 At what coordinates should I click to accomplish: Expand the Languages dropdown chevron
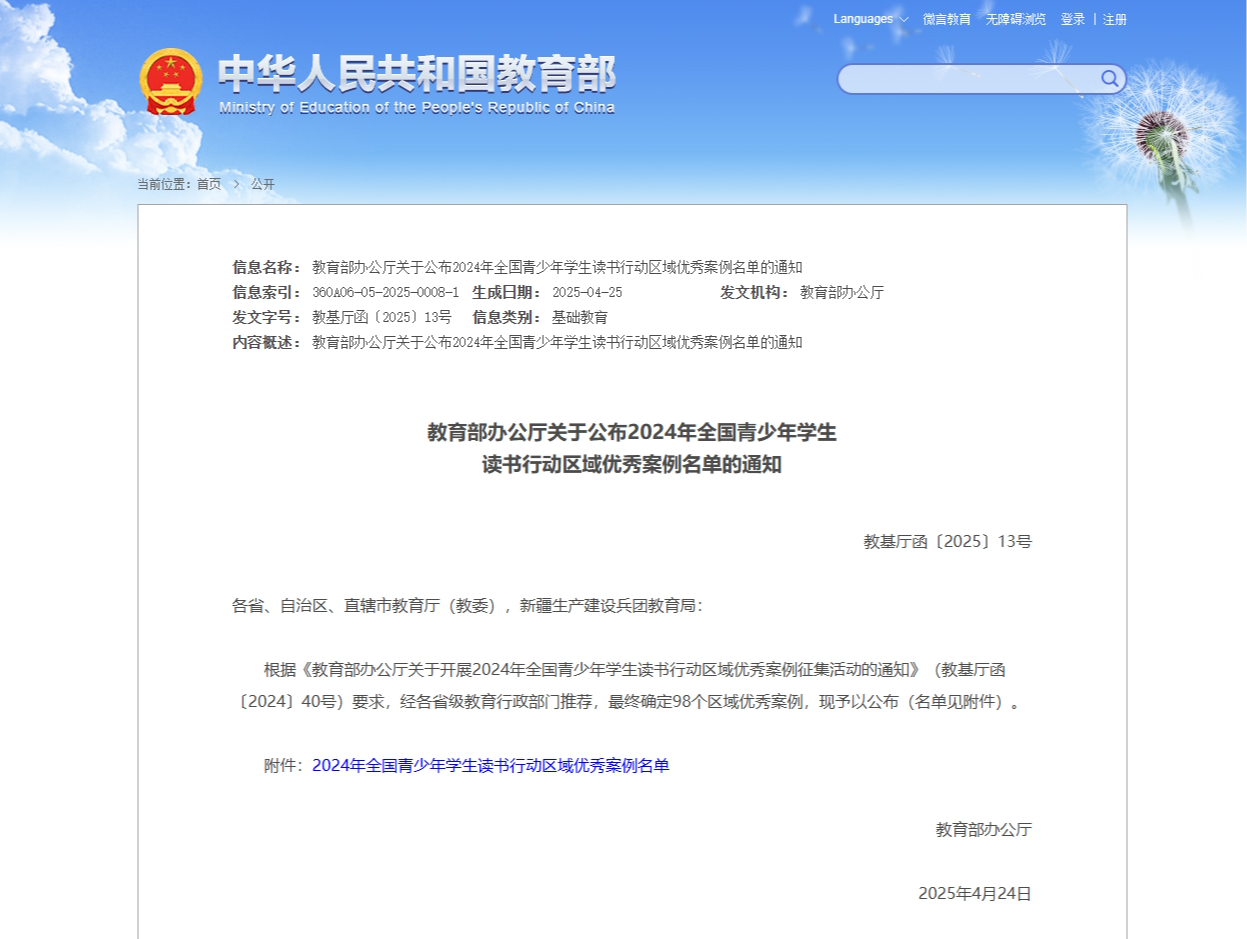[904, 19]
